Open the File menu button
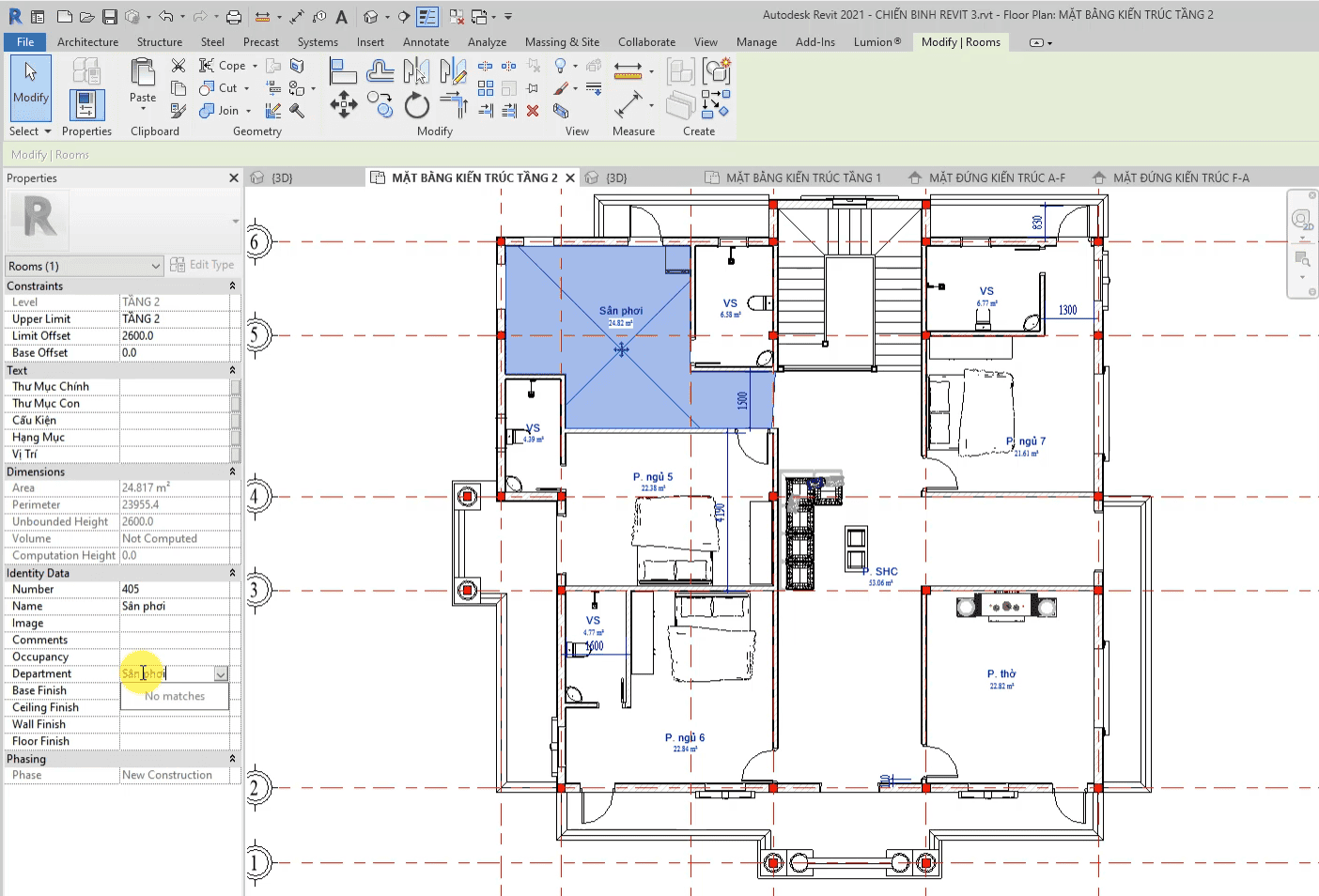Screen dimensions: 1319x896 (x=25, y=42)
